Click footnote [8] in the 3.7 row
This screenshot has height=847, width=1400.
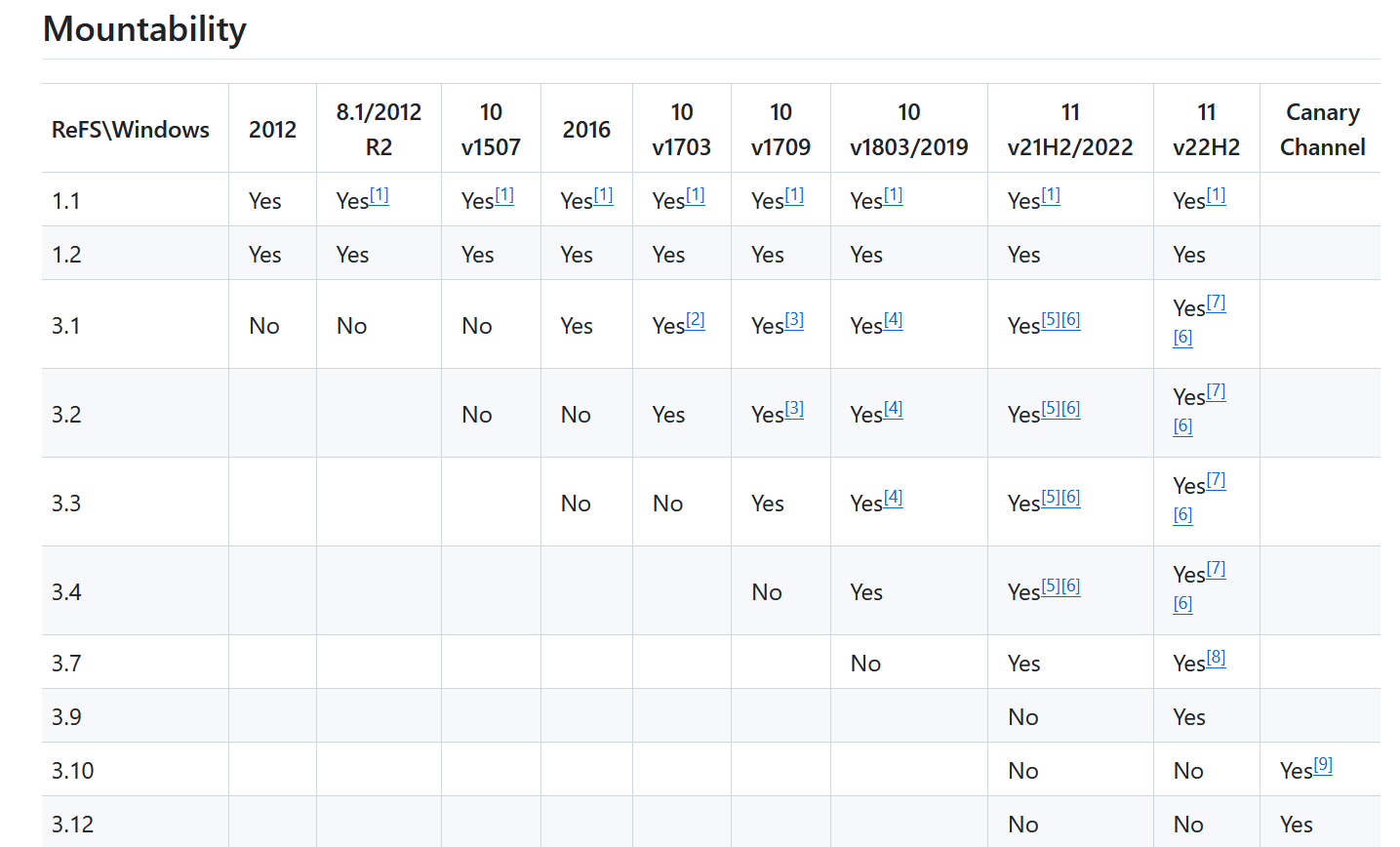[x=1216, y=658]
